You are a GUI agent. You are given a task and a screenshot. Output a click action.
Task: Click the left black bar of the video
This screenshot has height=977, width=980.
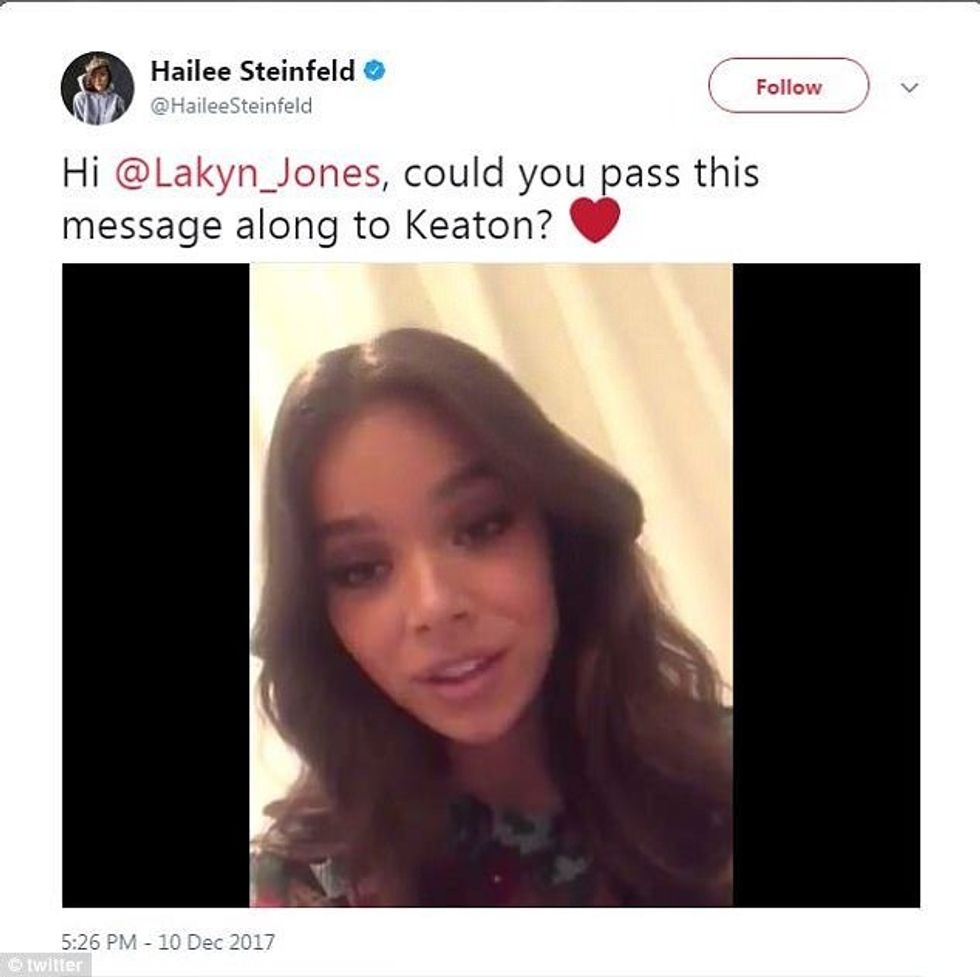click(156, 585)
